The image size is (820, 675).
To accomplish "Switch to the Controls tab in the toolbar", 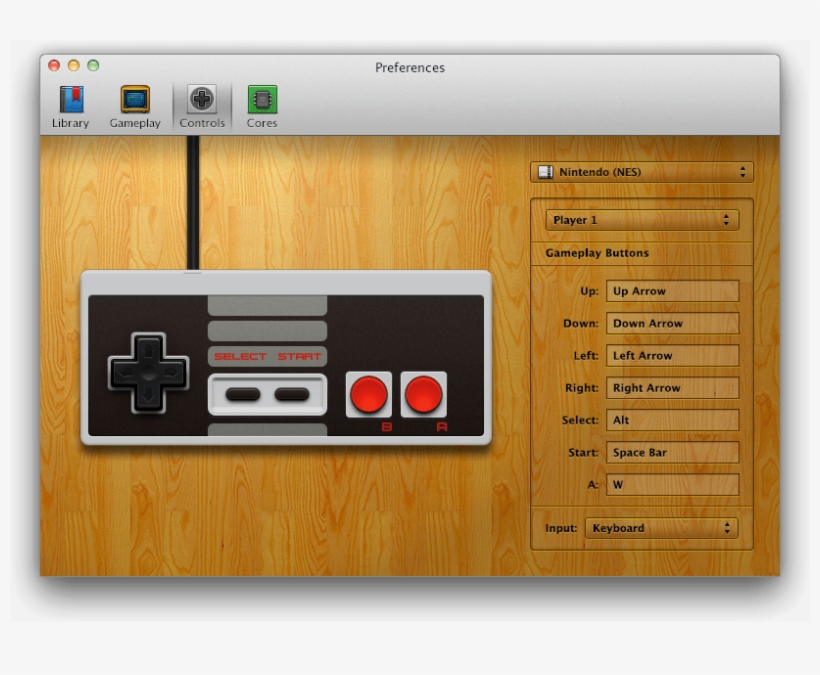I will tap(202, 103).
